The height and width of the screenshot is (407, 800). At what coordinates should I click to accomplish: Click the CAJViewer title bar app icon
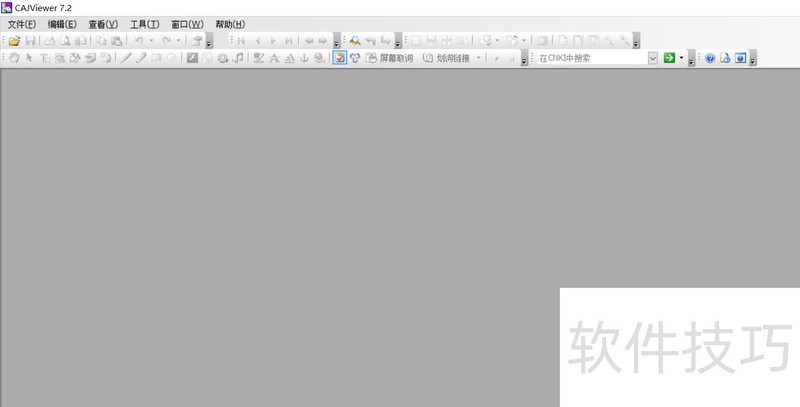[7, 8]
